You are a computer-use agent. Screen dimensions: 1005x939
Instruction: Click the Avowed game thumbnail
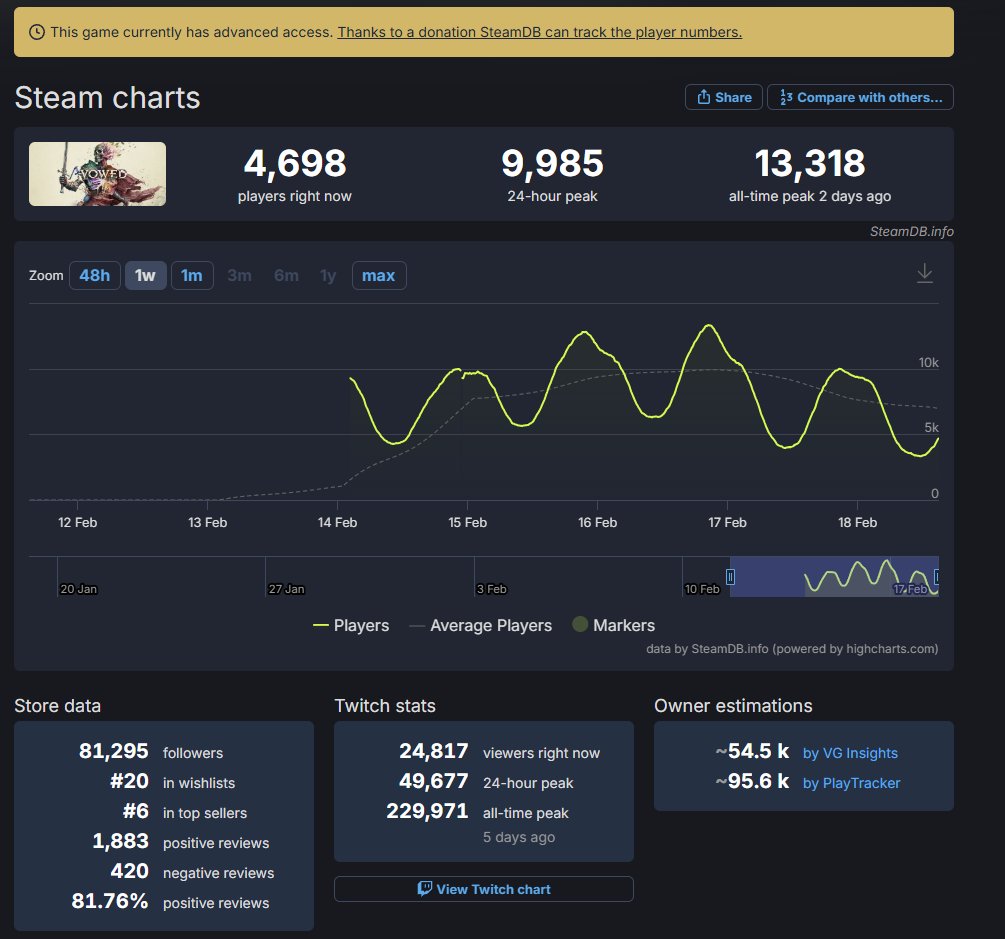(x=97, y=174)
